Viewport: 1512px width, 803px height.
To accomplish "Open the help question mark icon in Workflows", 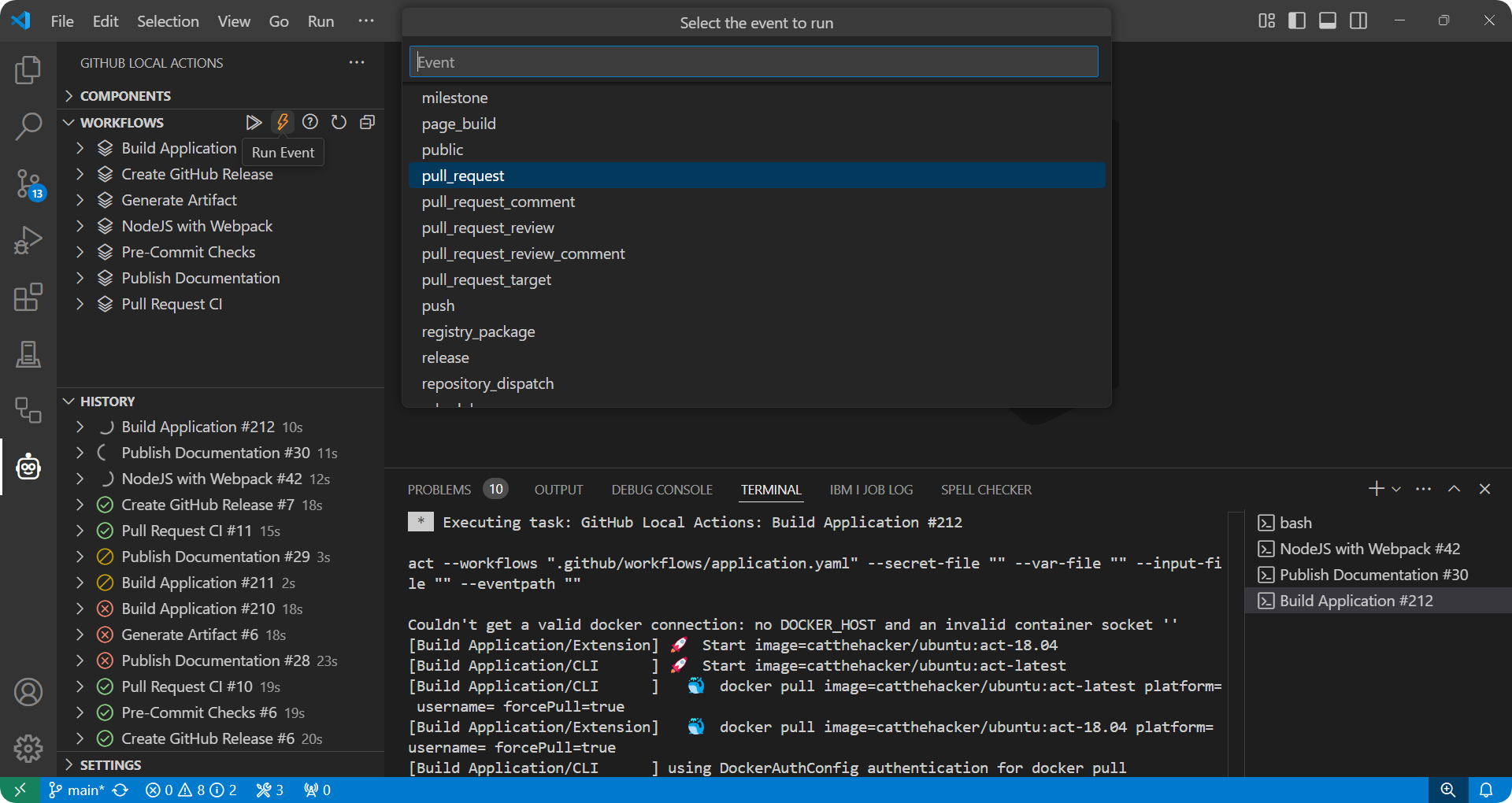I will pyautogui.click(x=310, y=122).
